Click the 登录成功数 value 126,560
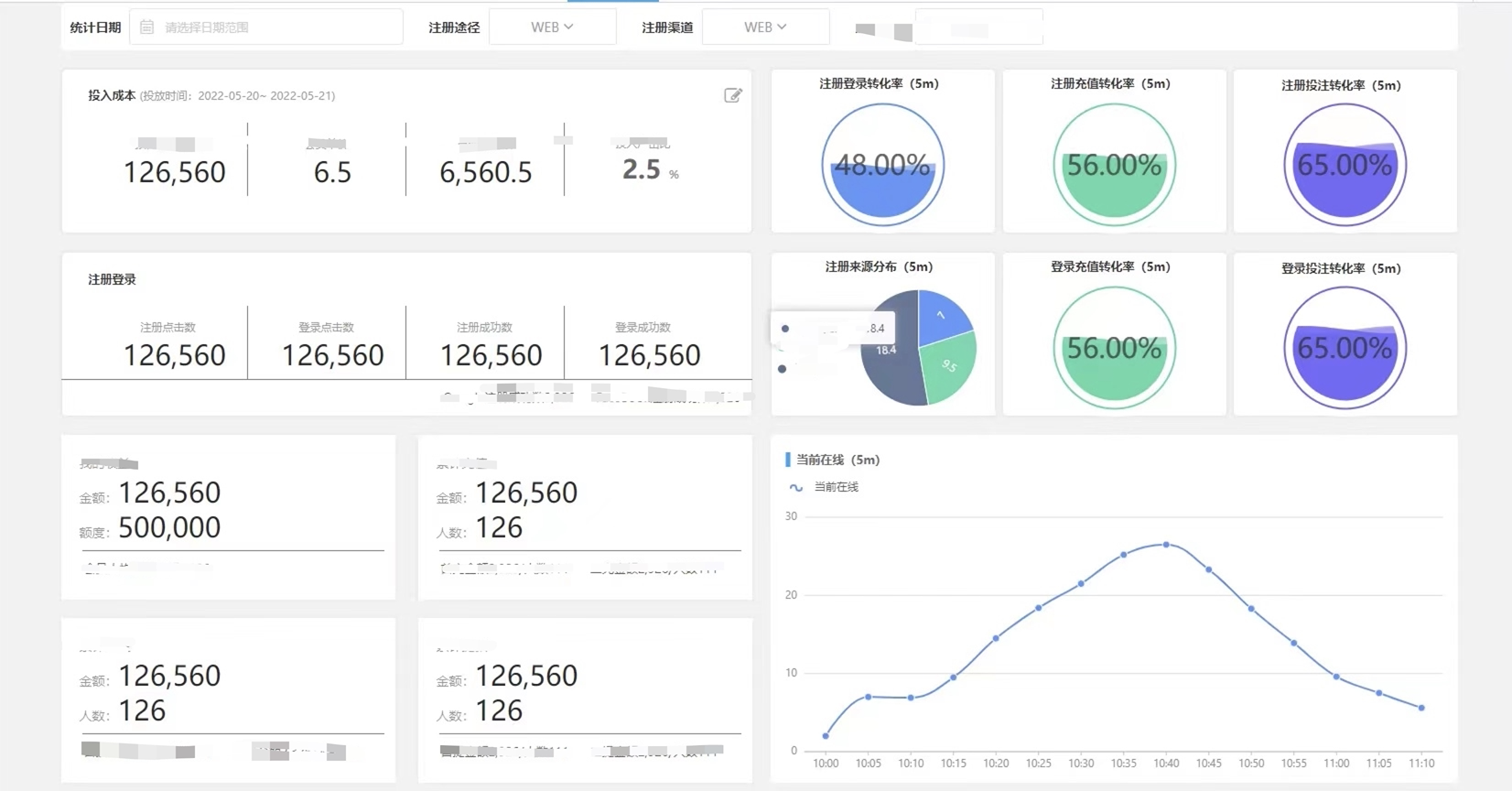Viewport: 1512px width, 791px height. 650,355
